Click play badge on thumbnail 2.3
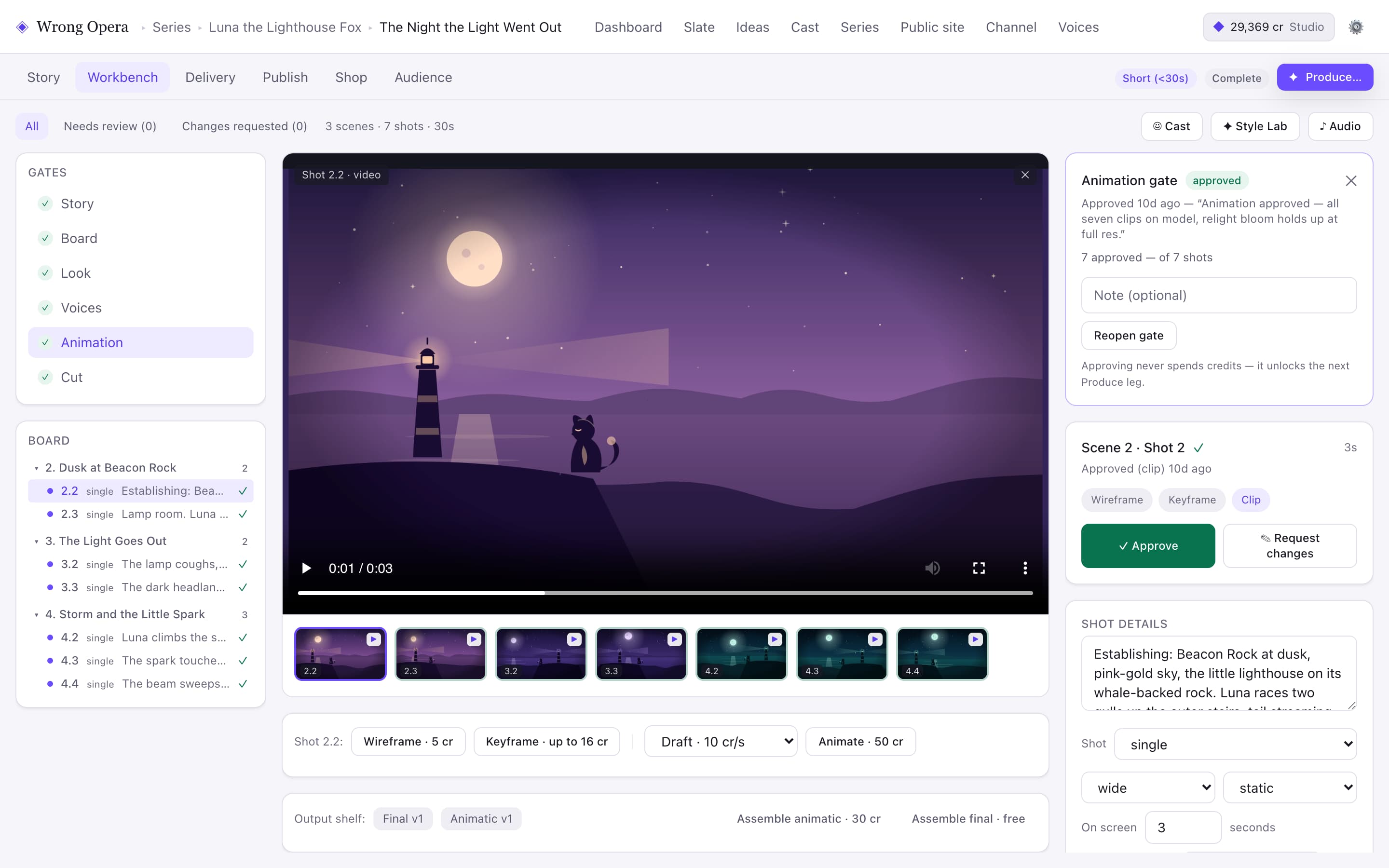This screenshot has width=1389, height=868. point(474,639)
